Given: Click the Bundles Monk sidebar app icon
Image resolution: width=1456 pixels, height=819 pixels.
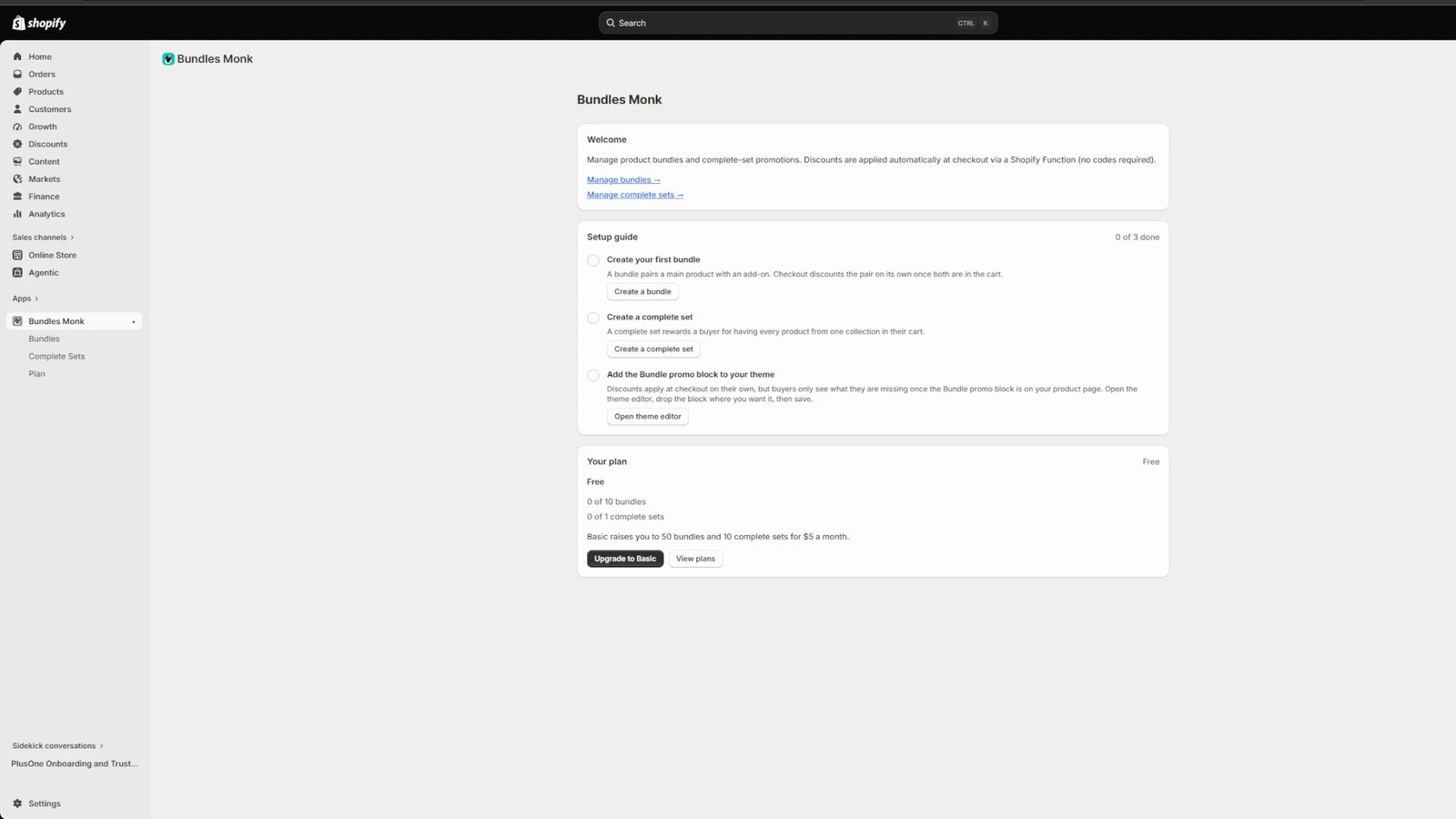Looking at the screenshot, I should [17, 321].
